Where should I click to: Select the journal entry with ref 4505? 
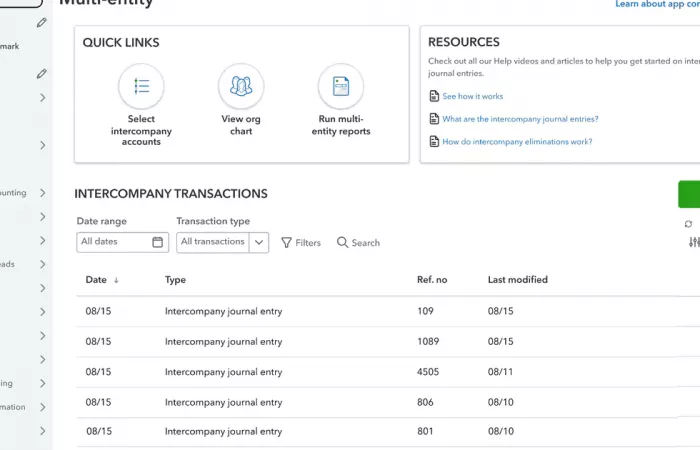(388, 372)
